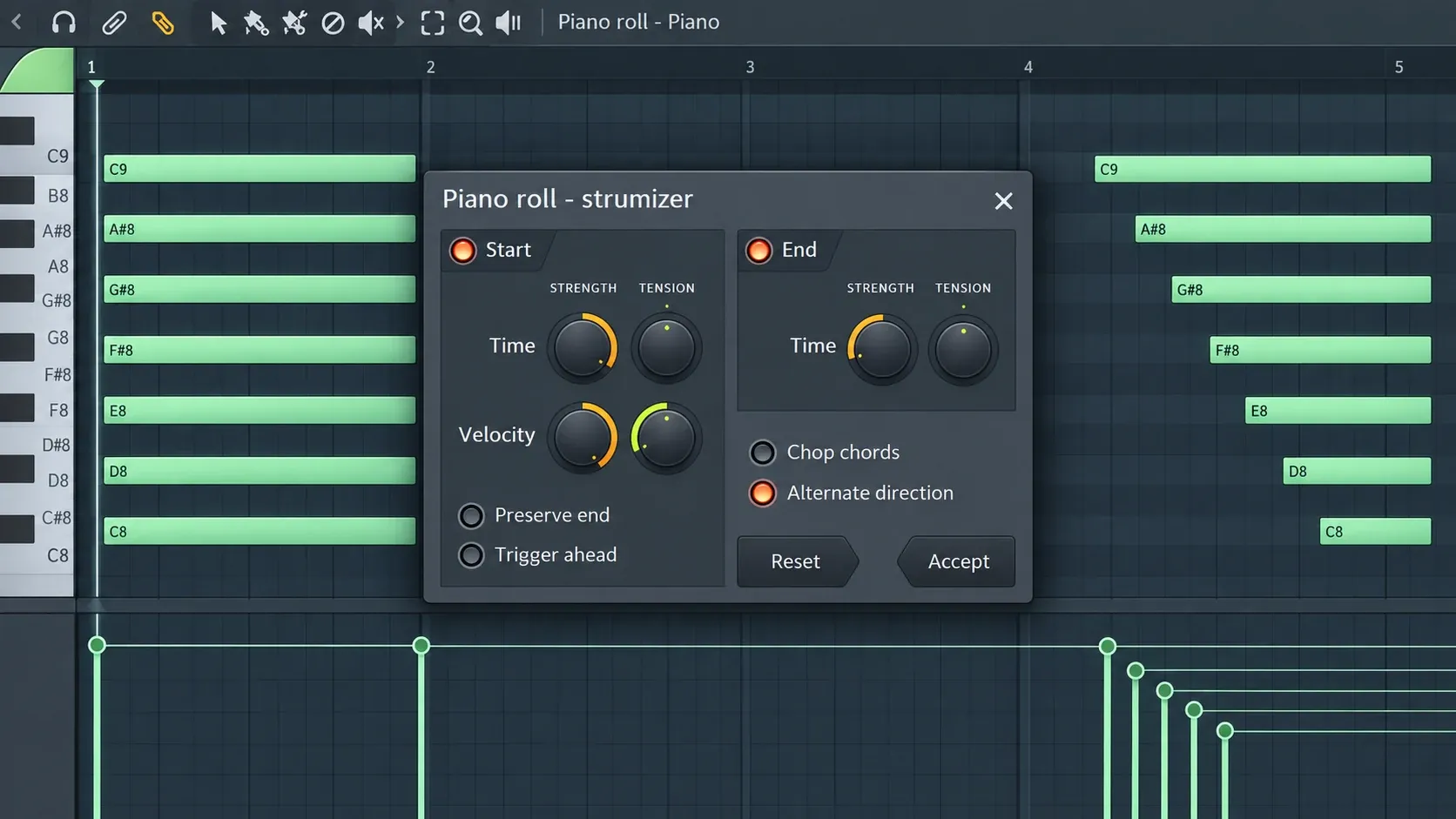Close the strumizer dialog
1456x819 pixels.
click(1003, 201)
